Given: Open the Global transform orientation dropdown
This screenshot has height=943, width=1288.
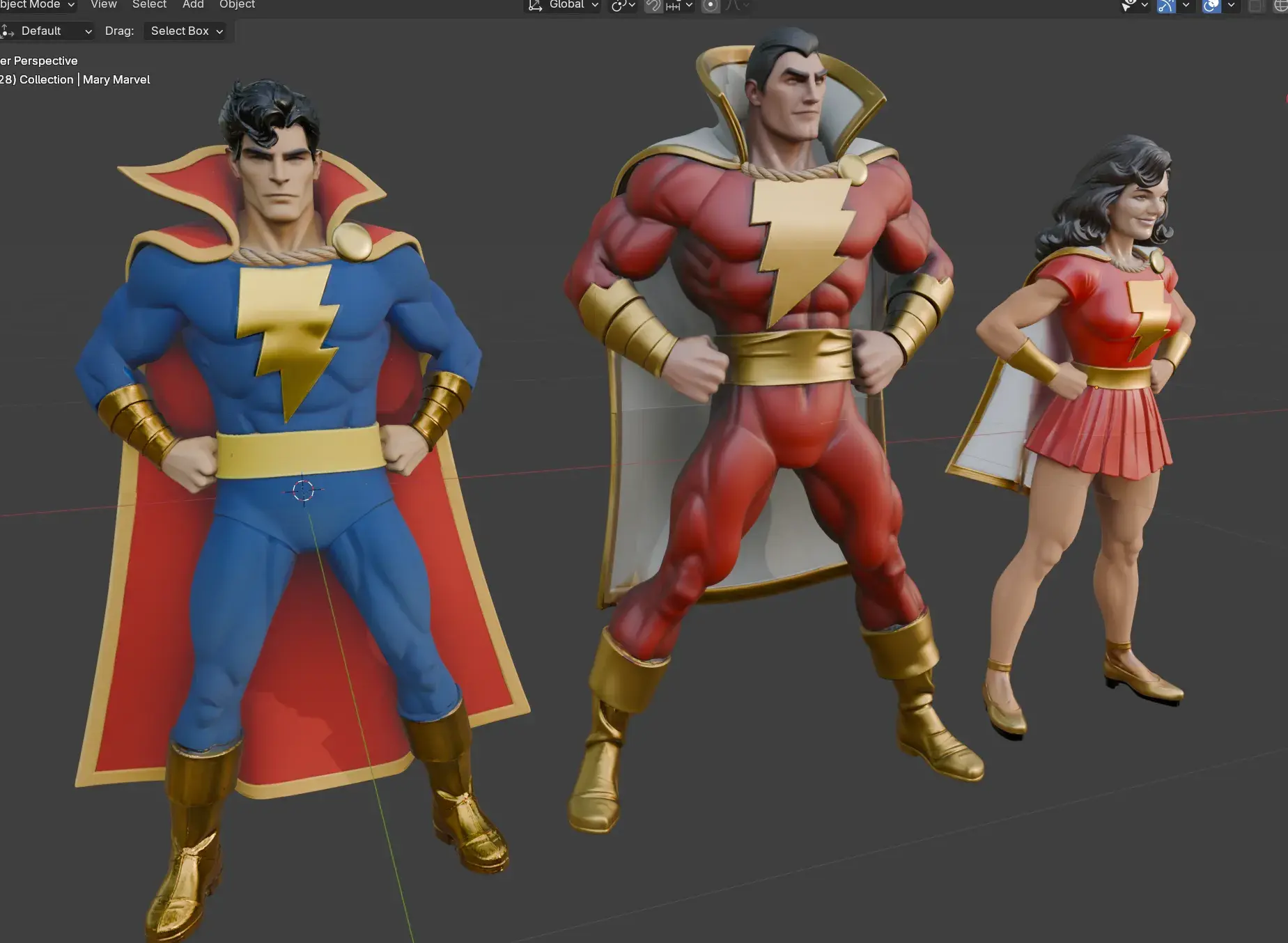Looking at the screenshot, I should [562, 6].
